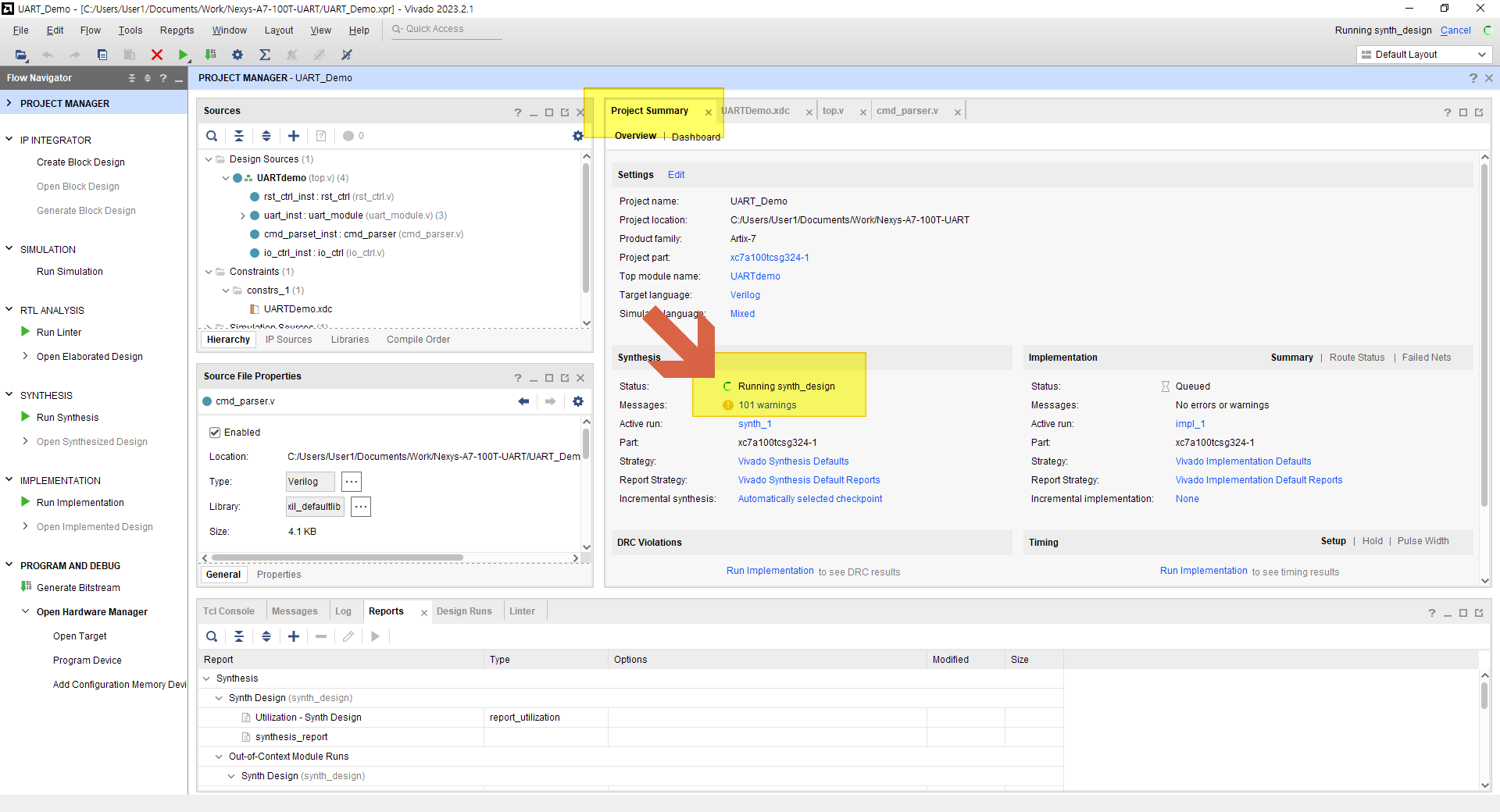Open the Project Summary sigma toolbar icon
This screenshot has width=1500, height=812.
(x=265, y=55)
